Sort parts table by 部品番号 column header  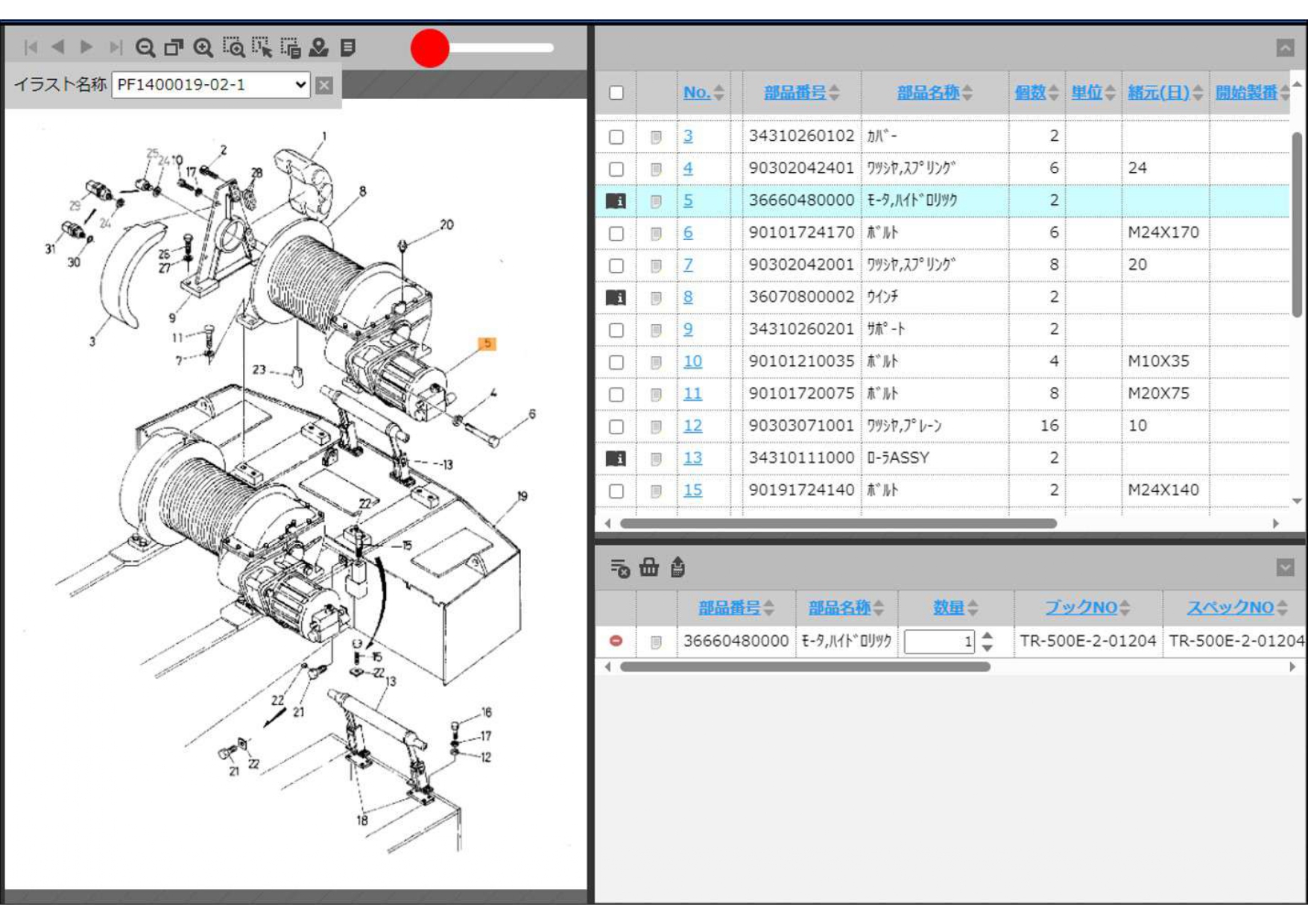(x=794, y=93)
